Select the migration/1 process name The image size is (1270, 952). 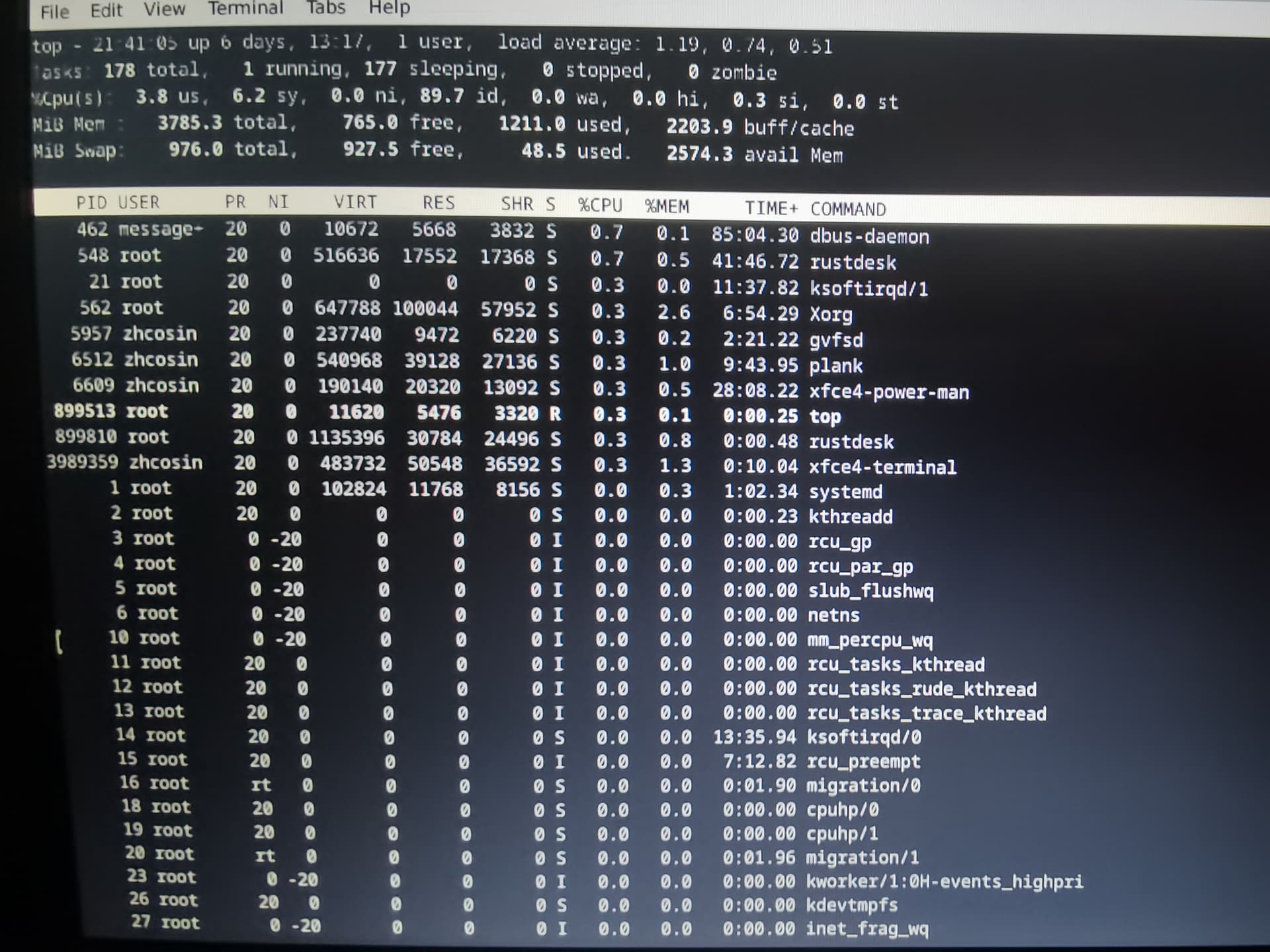tap(863, 857)
